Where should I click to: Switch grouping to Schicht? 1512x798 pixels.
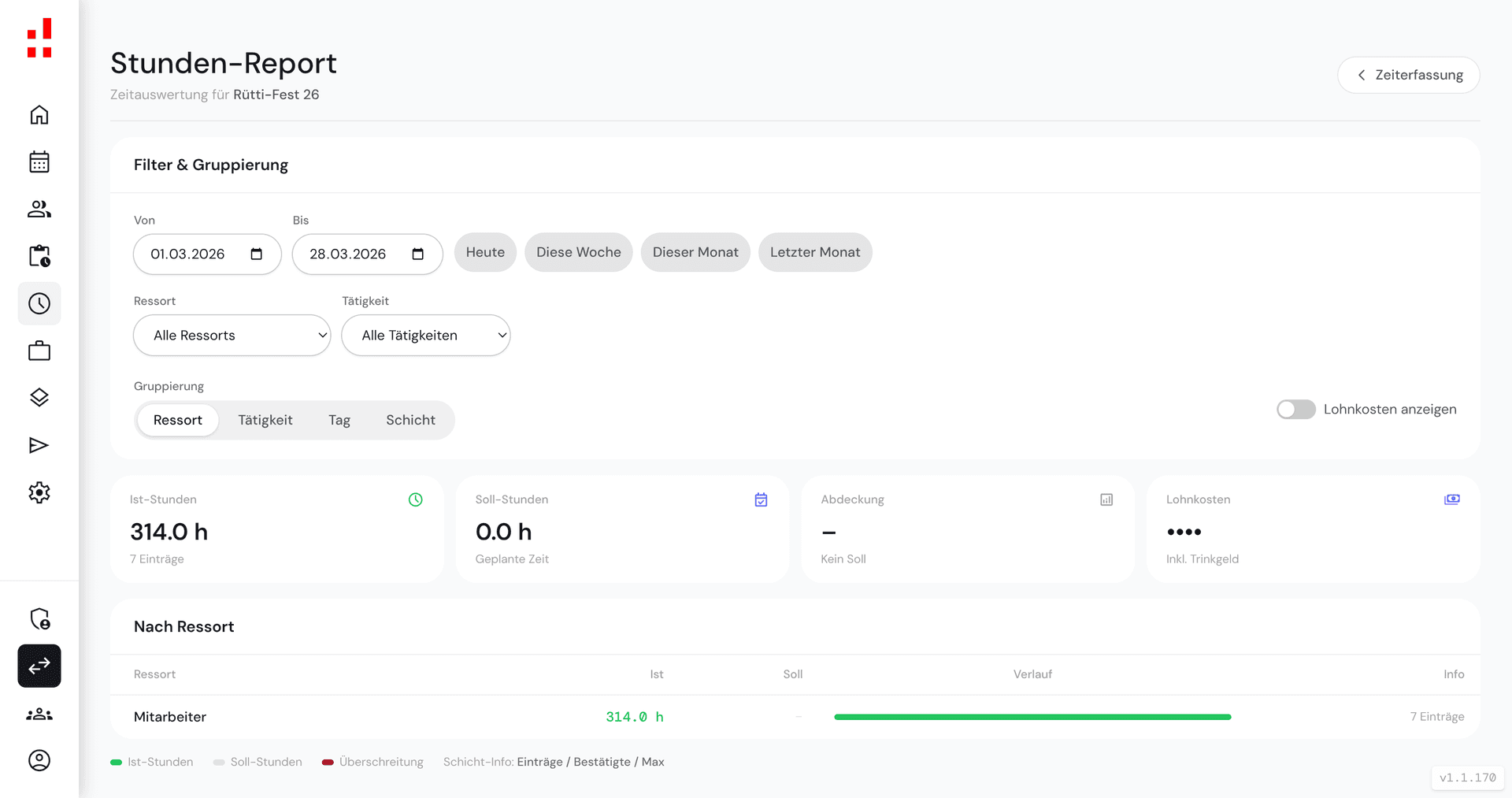tap(410, 421)
